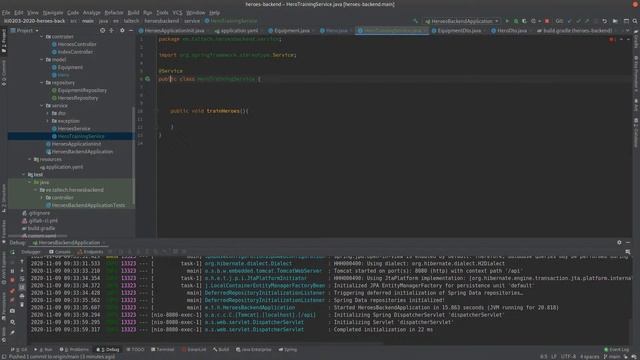Select HeroesService in project tree
Screen dimensions: 640x360
(73, 129)
